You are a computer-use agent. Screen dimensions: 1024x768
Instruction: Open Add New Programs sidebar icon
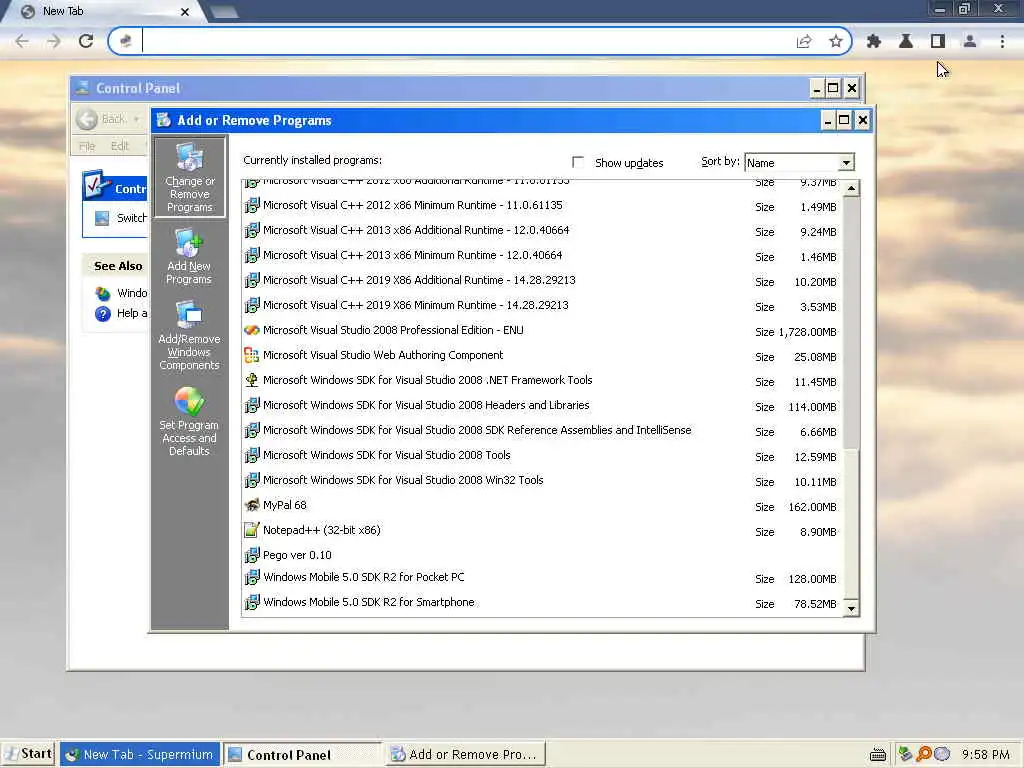point(189,256)
